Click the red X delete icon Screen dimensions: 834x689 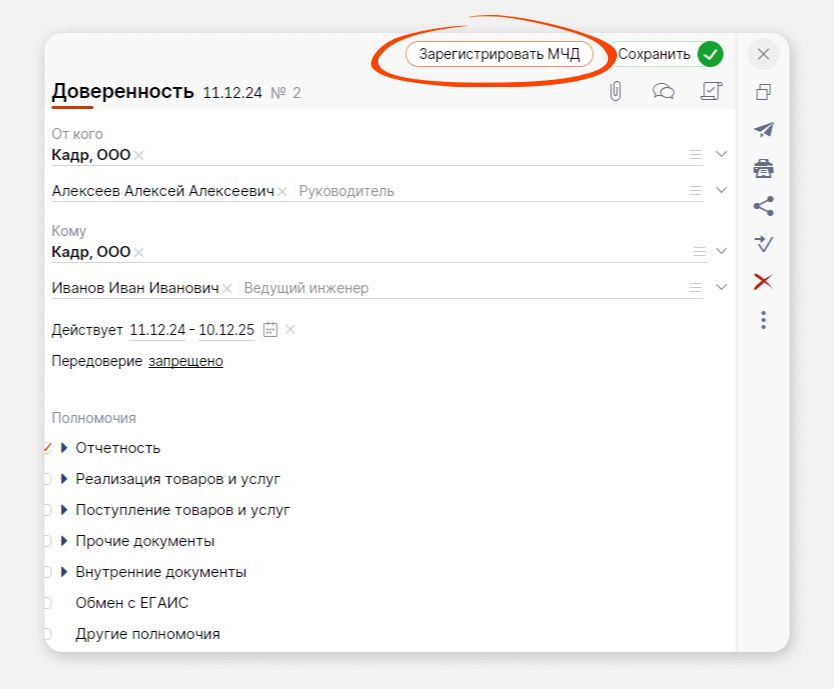[763, 282]
